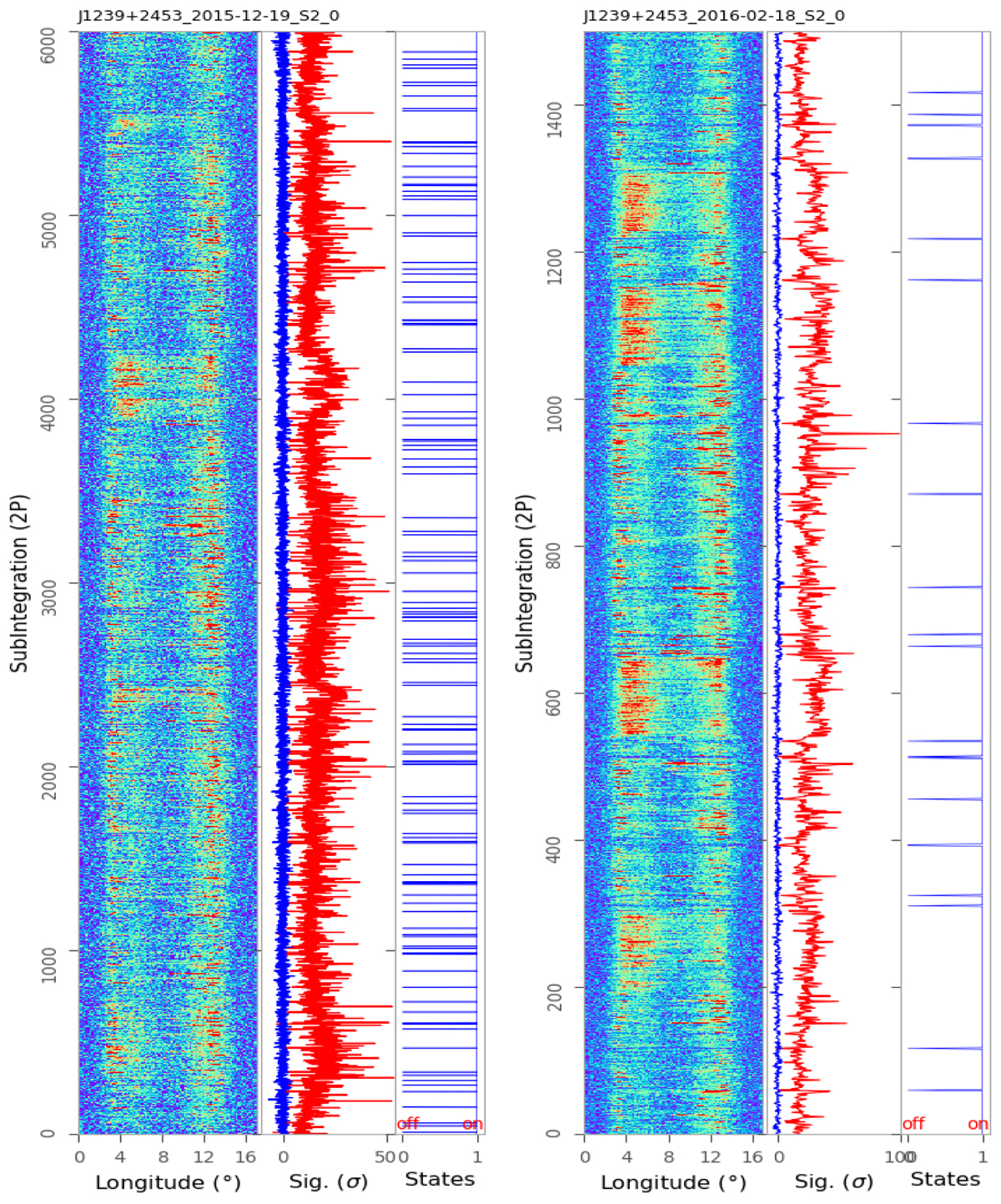The height and width of the screenshot is (1204, 1001).
Task: Click the 6000 tick label on left y-axis
Action: (49, 33)
